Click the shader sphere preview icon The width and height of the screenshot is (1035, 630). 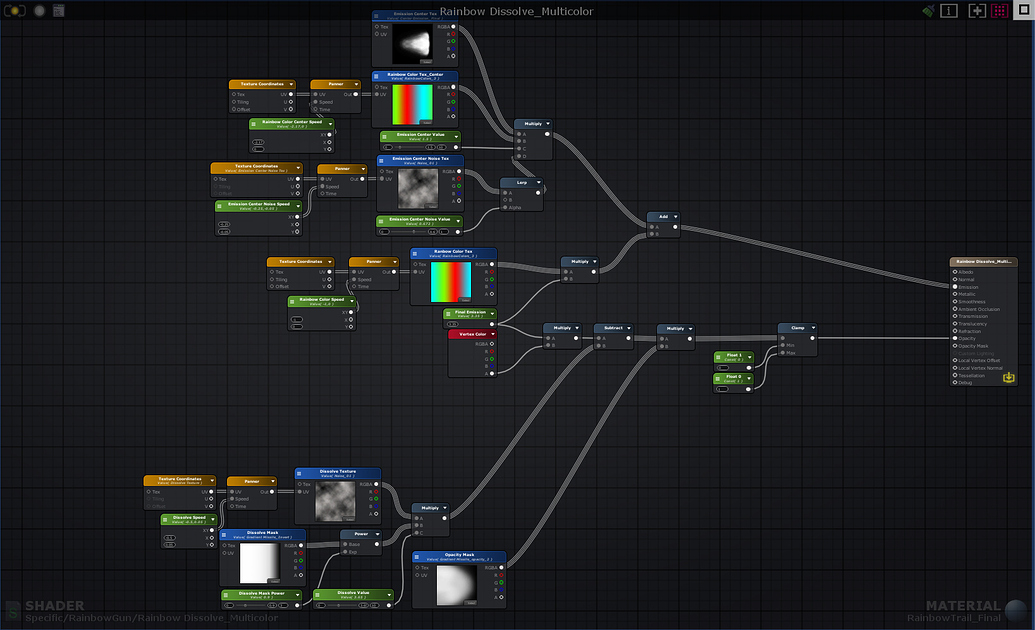[39, 11]
